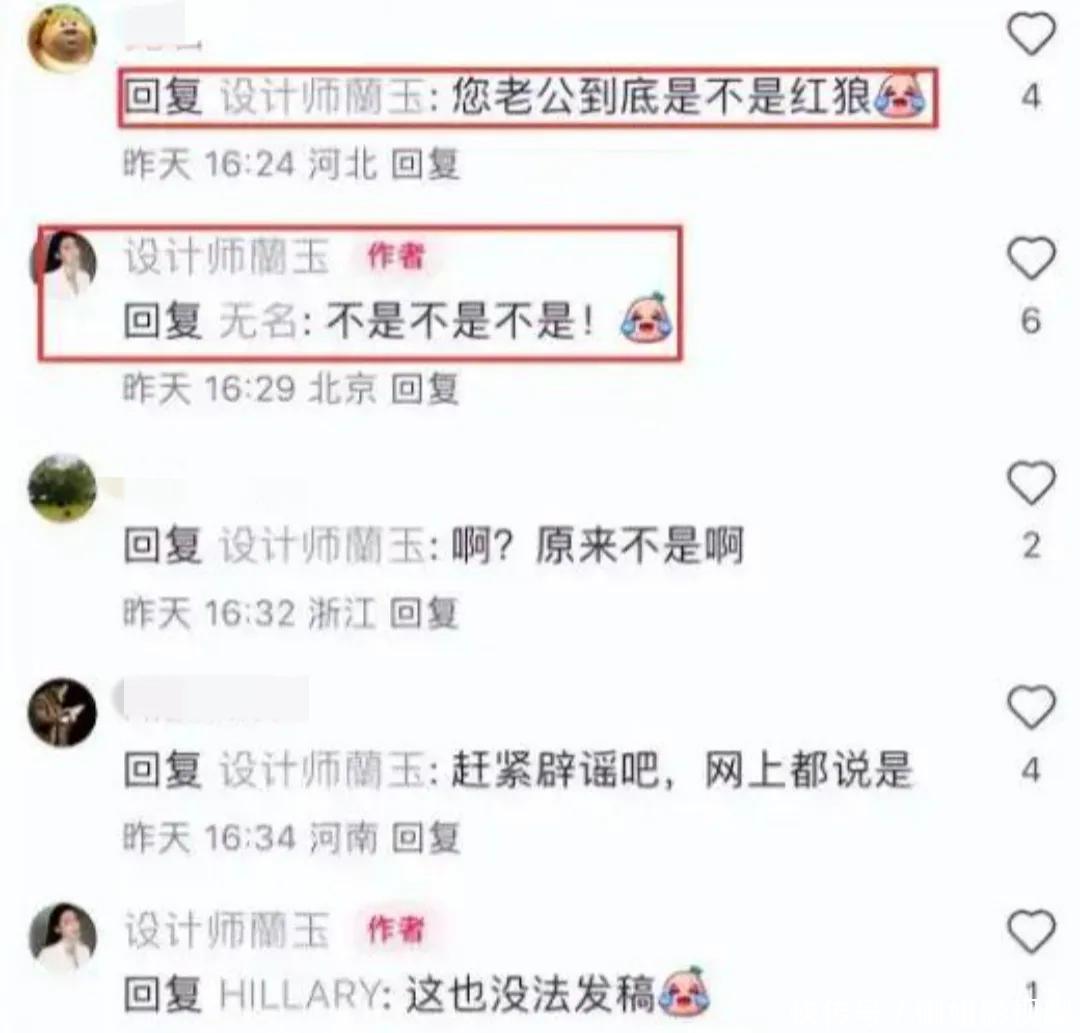Viewport: 1080px width, 1033px height.
Task: Open 设计师蘭玉 username above 不是不是不是 reply
Action: (227, 256)
